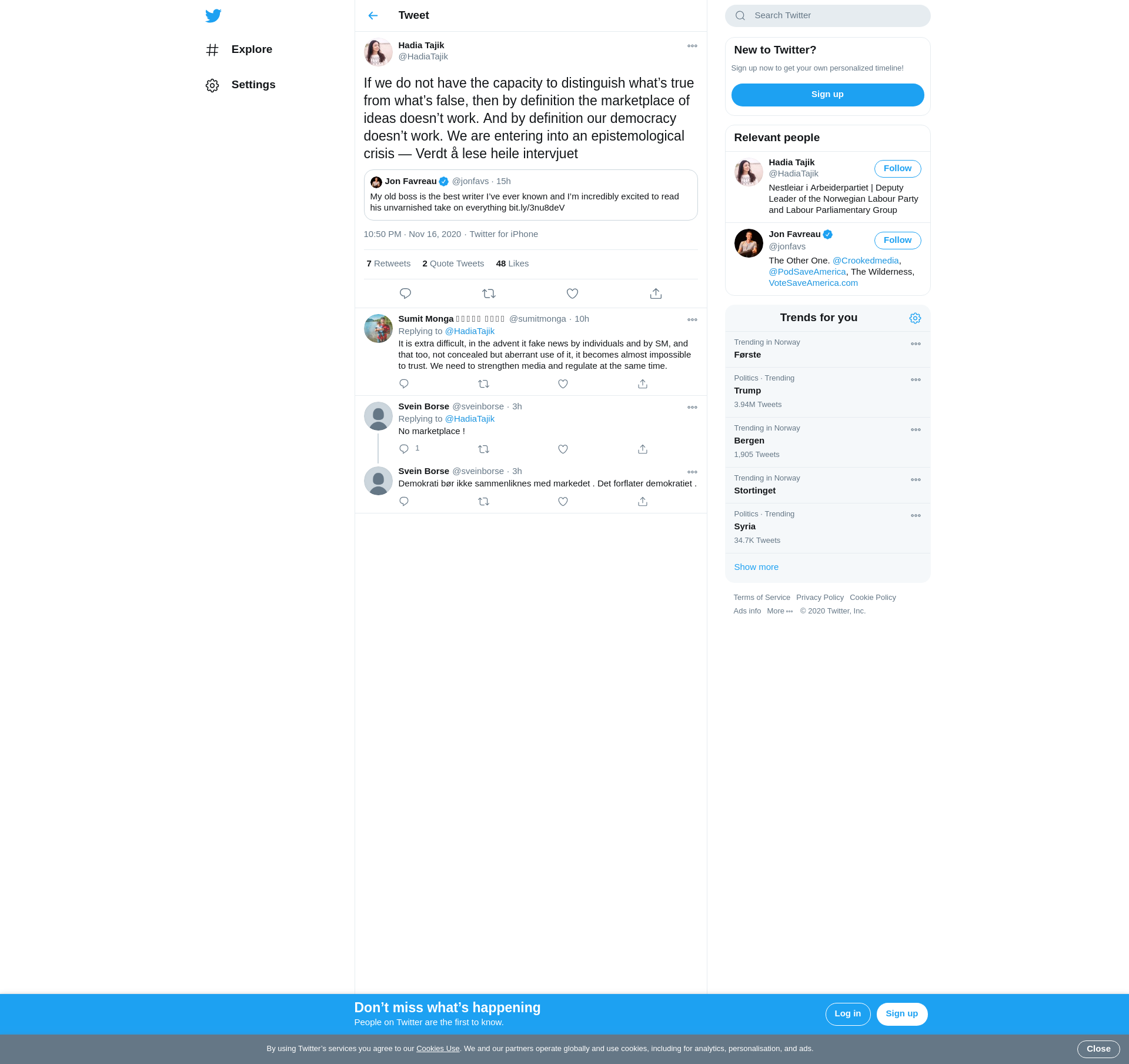Open the Første trending topic
This screenshot has width=1129, height=1064.
827,349
